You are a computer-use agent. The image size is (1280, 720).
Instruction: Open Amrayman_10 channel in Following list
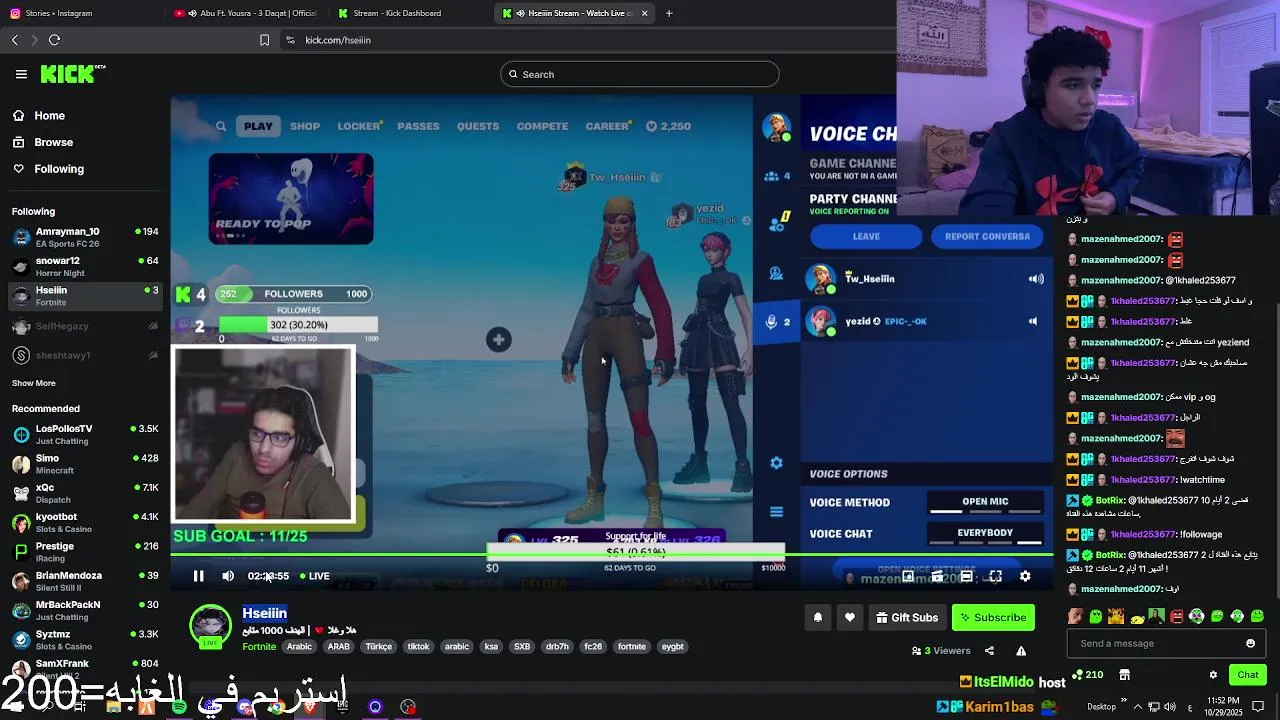85,237
